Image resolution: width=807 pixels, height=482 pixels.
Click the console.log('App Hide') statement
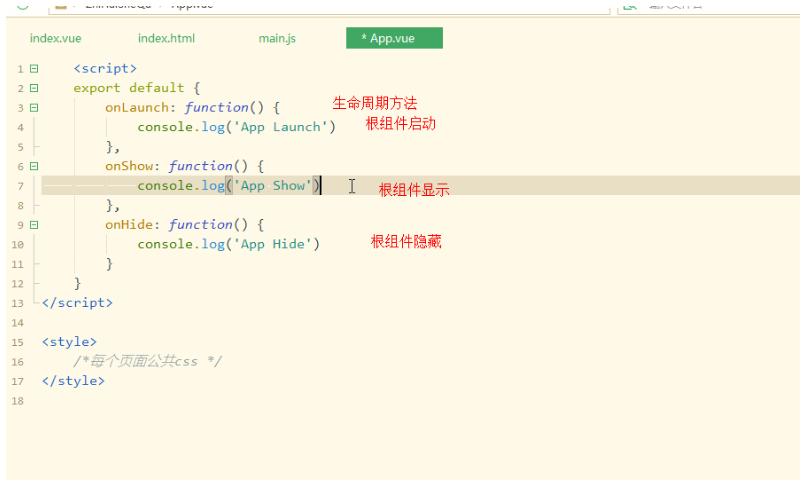(229, 244)
